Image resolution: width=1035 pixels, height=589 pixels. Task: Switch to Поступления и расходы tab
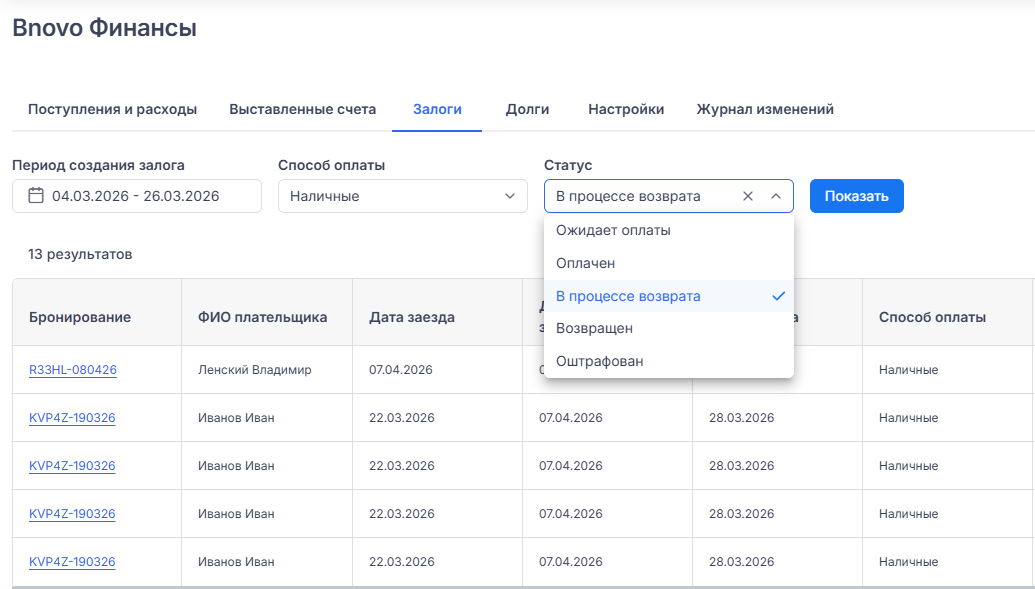click(x=112, y=109)
